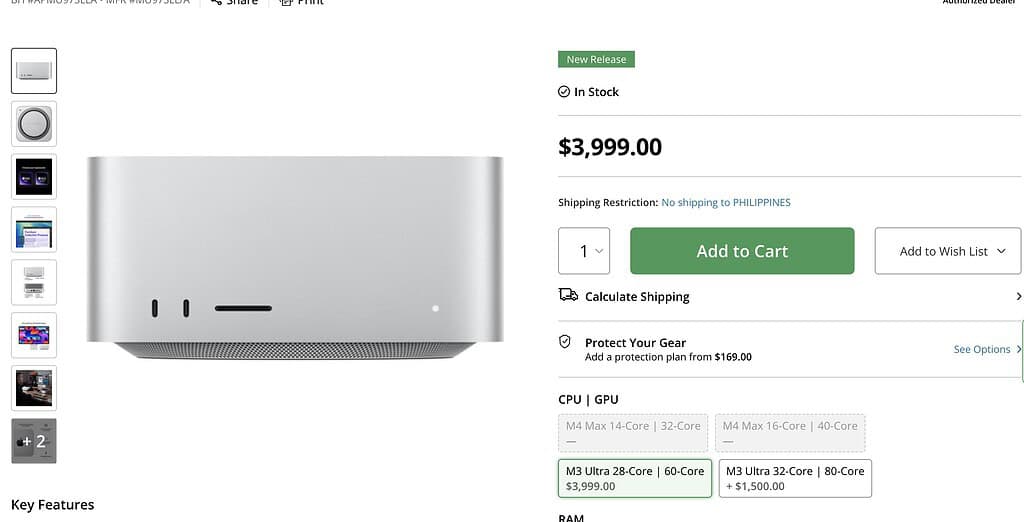Viewport: 1024px width, 522px height.
Task: Click the In Stock checkmark icon
Action: (x=564, y=92)
